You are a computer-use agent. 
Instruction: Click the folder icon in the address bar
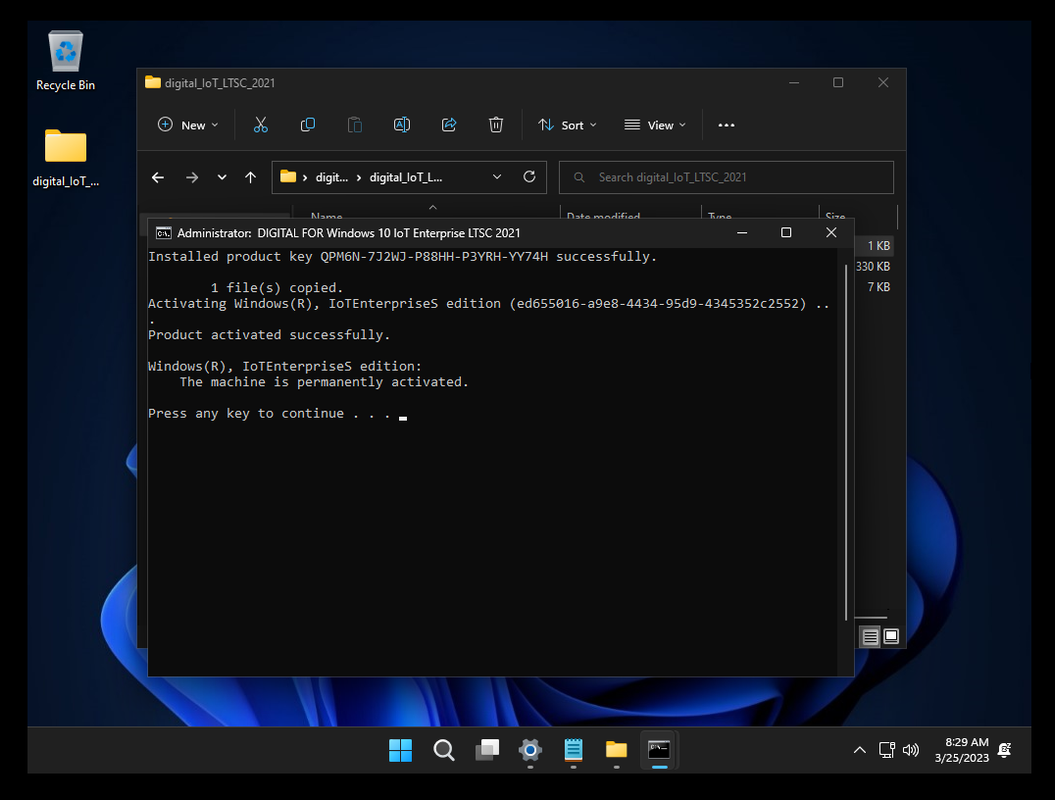pos(288,177)
